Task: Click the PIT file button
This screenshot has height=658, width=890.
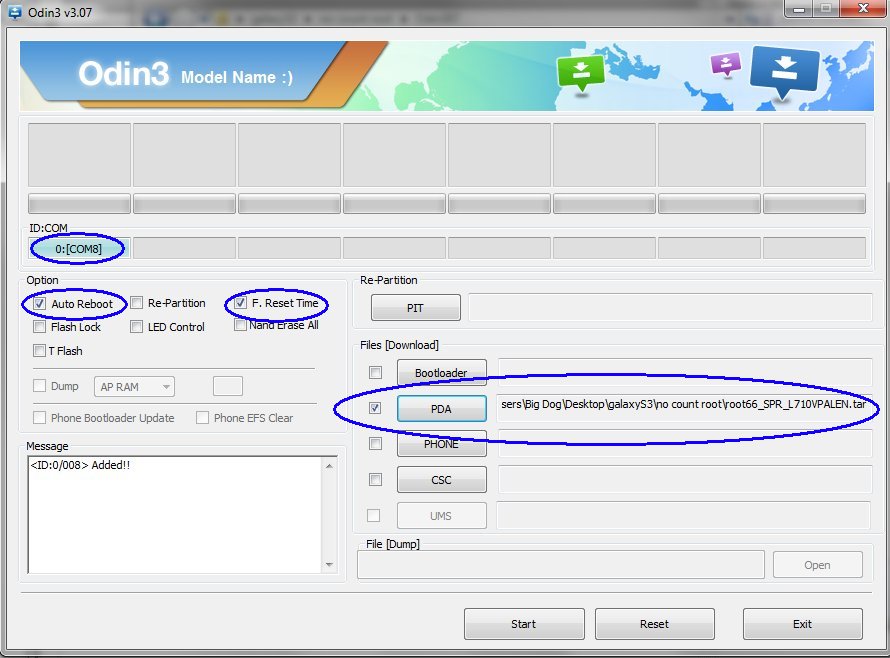Action: pyautogui.click(x=415, y=308)
